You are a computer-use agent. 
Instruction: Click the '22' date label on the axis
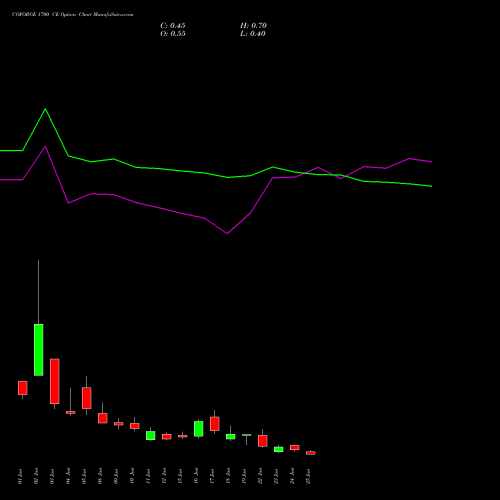click(260, 476)
